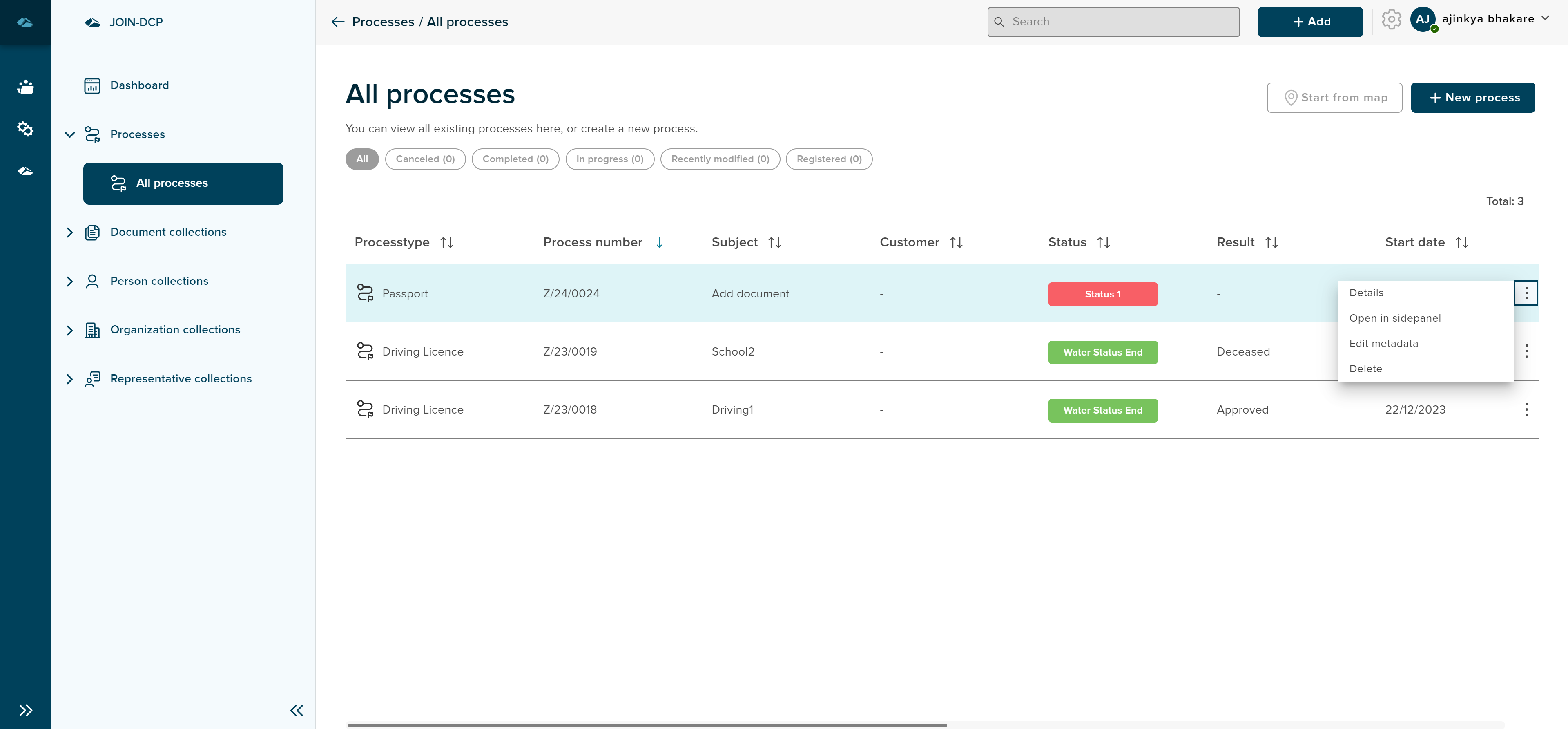This screenshot has height=729, width=1568.
Task: Click the Dashboard icon in sidebar
Action: 92,86
